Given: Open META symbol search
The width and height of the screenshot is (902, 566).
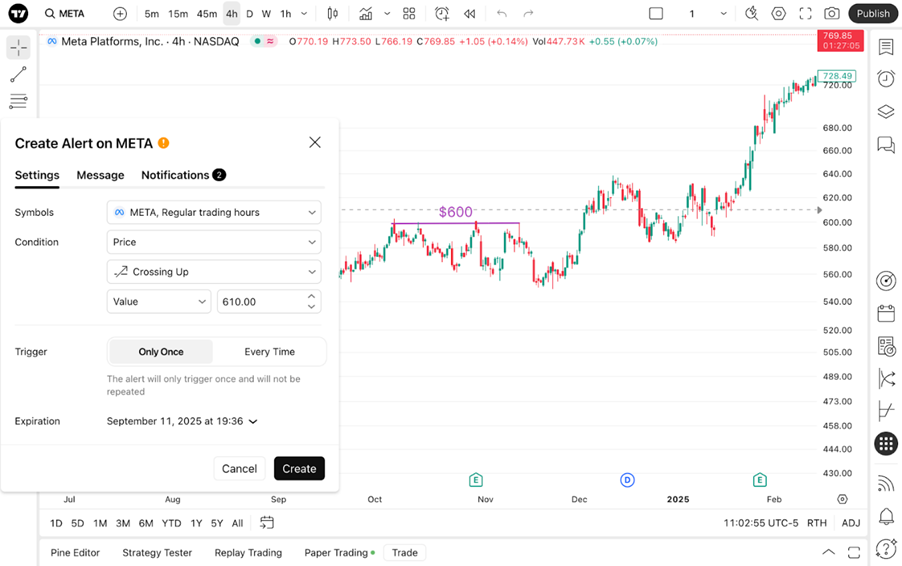Looking at the screenshot, I should [64, 13].
